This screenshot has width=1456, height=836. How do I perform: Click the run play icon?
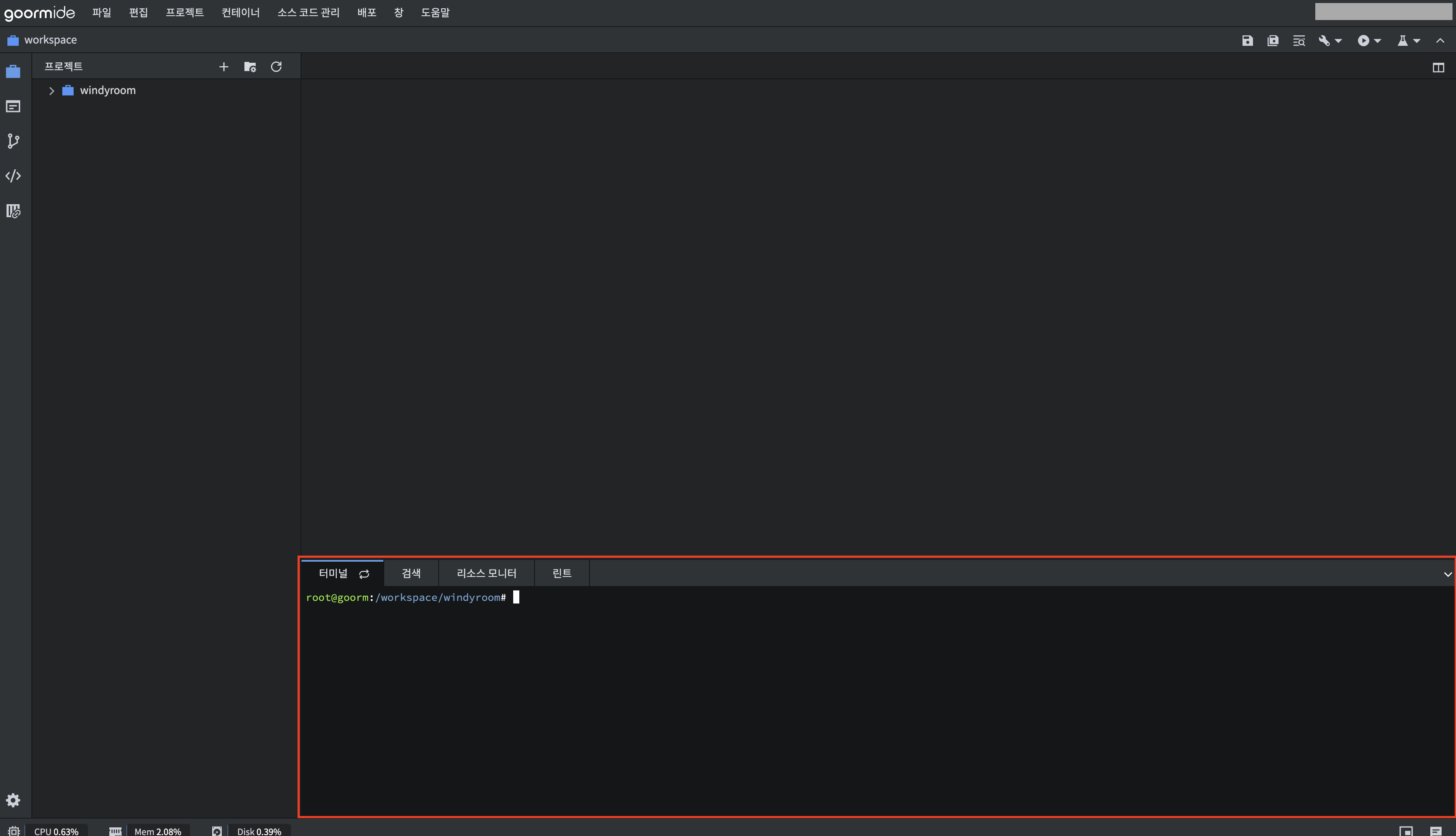point(1363,41)
